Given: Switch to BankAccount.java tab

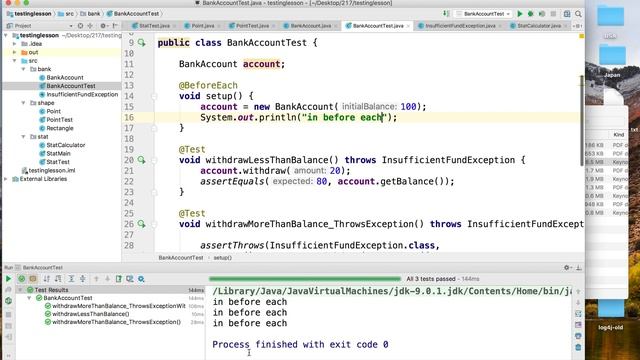Looking at the screenshot, I should coord(310,26).
